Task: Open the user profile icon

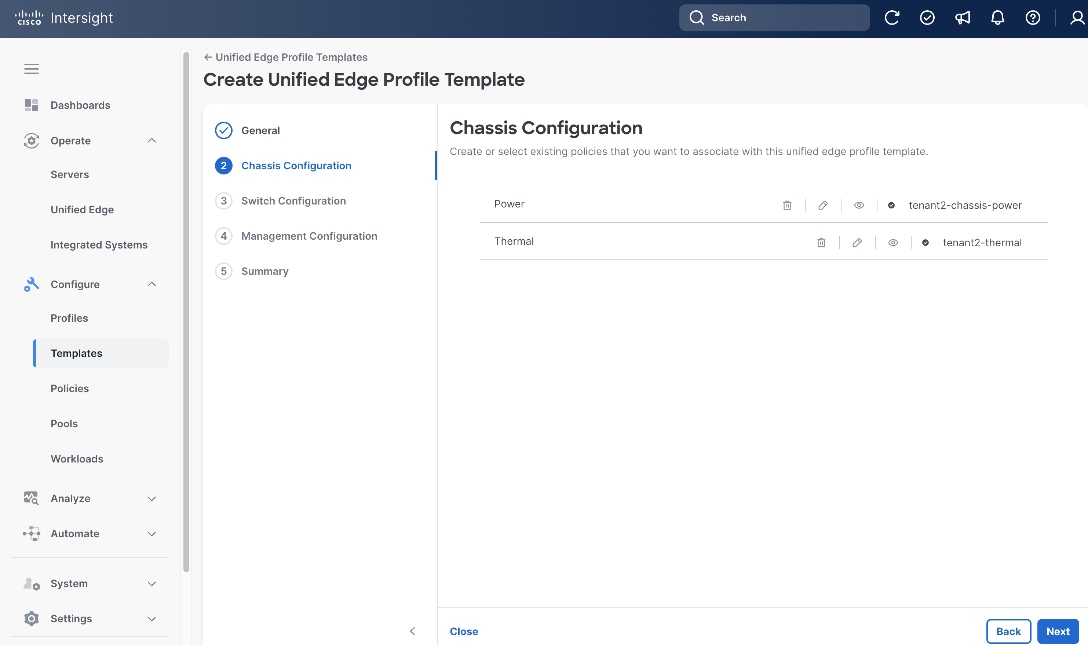Action: [1077, 18]
